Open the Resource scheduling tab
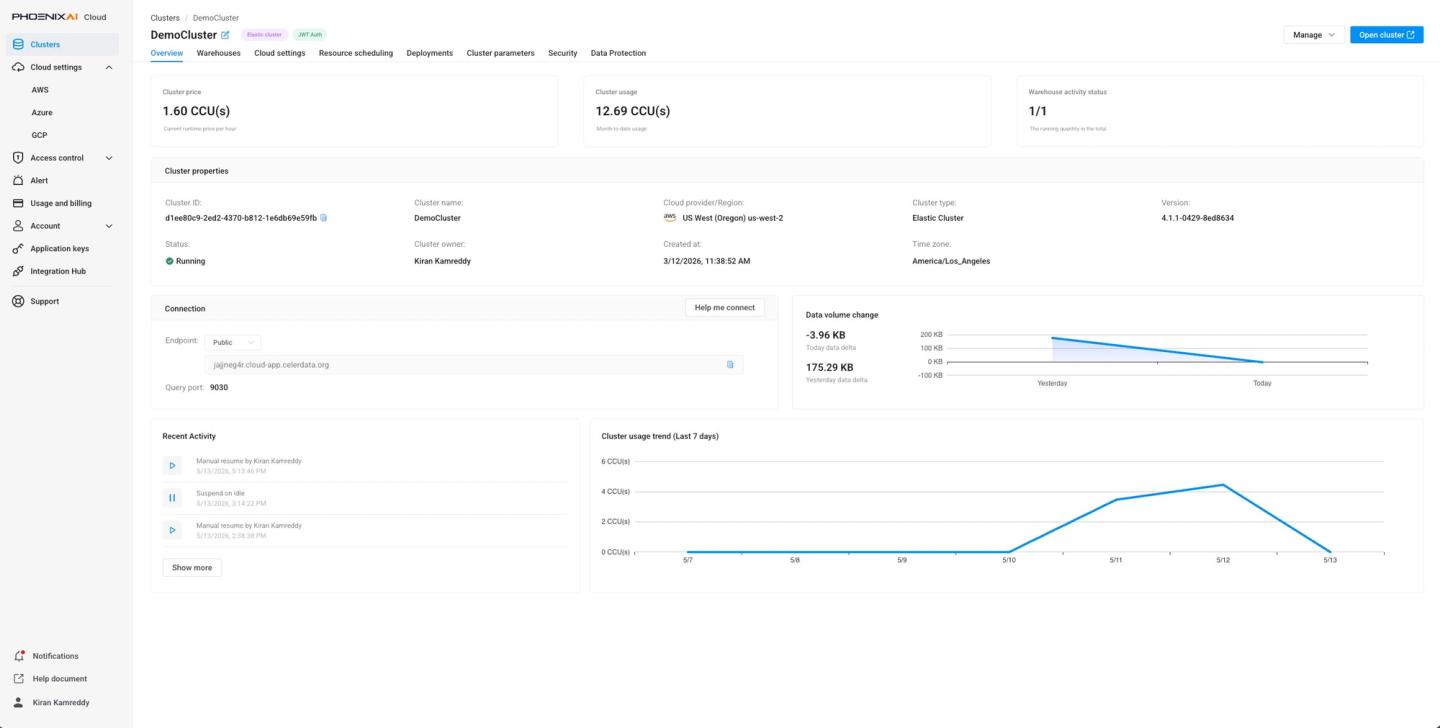Screen dimensions: 1440x728 (x=356, y=53)
